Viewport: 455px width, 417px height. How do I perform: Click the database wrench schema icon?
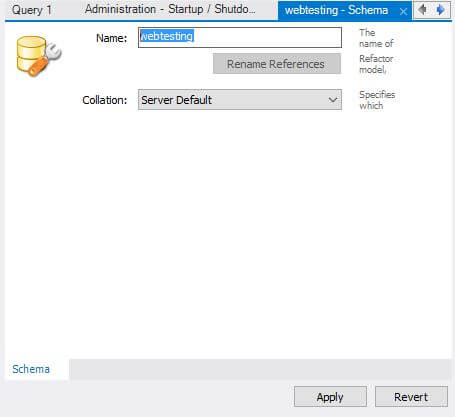[38, 56]
